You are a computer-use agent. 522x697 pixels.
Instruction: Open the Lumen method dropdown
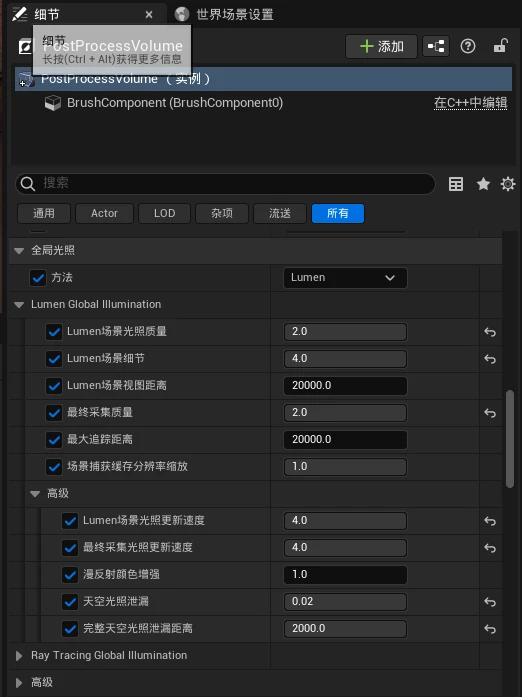pyautogui.click(x=345, y=278)
